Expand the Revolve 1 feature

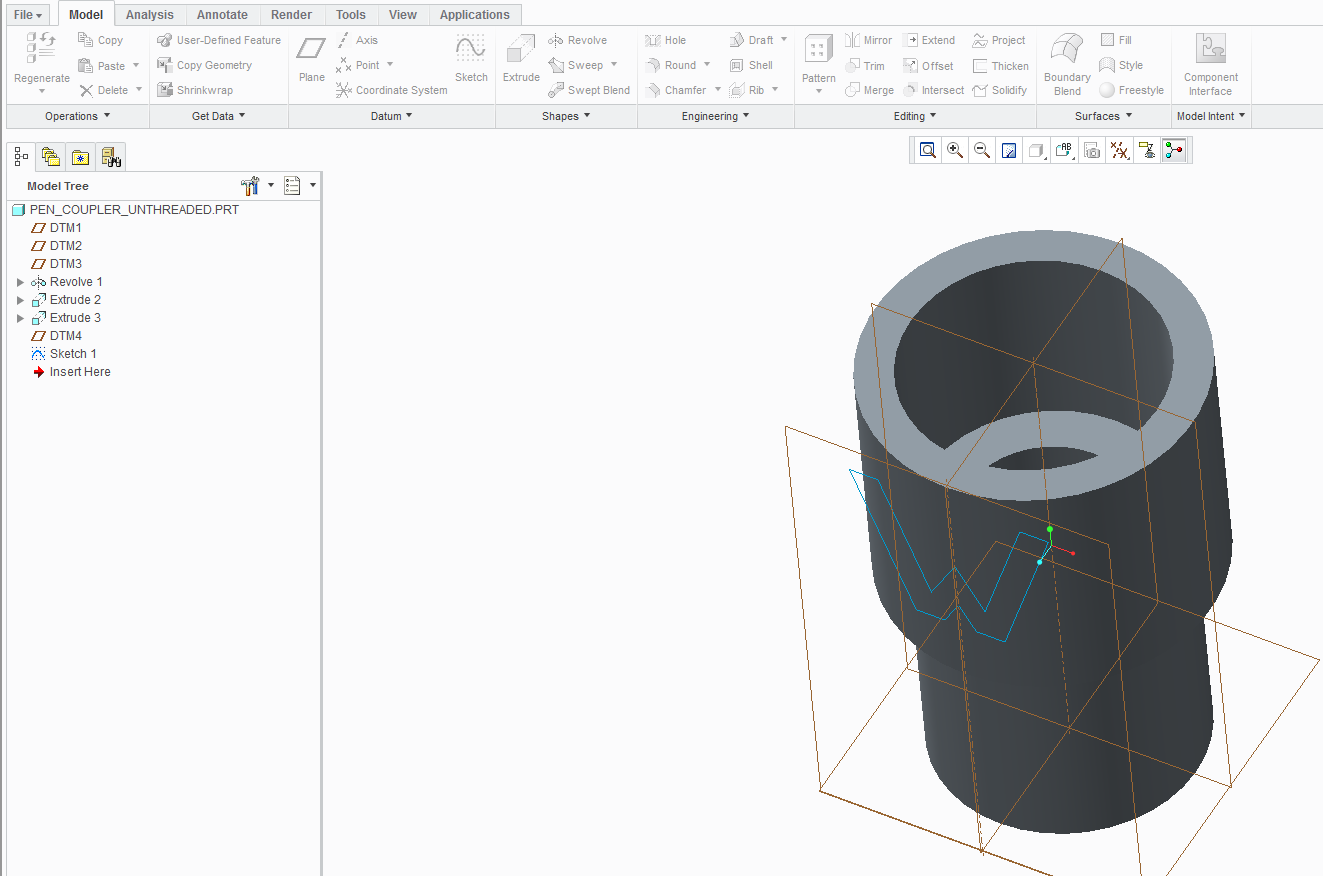click(x=20, y=282)
